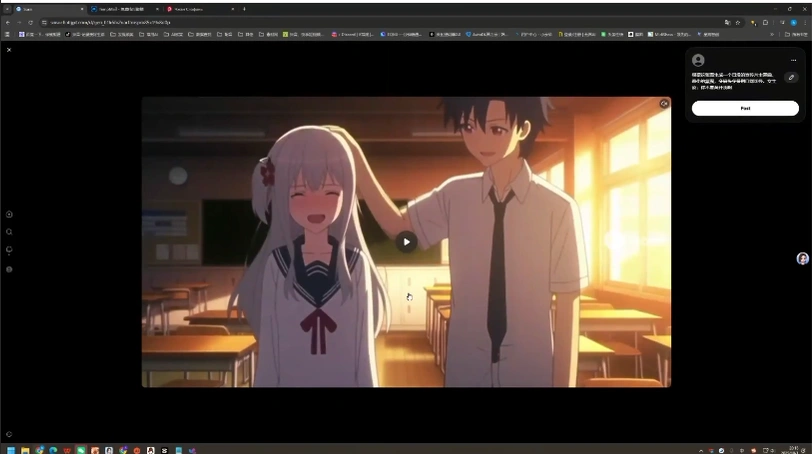
Task: Reload the page with the refresh button
Action: coord(30,22)
